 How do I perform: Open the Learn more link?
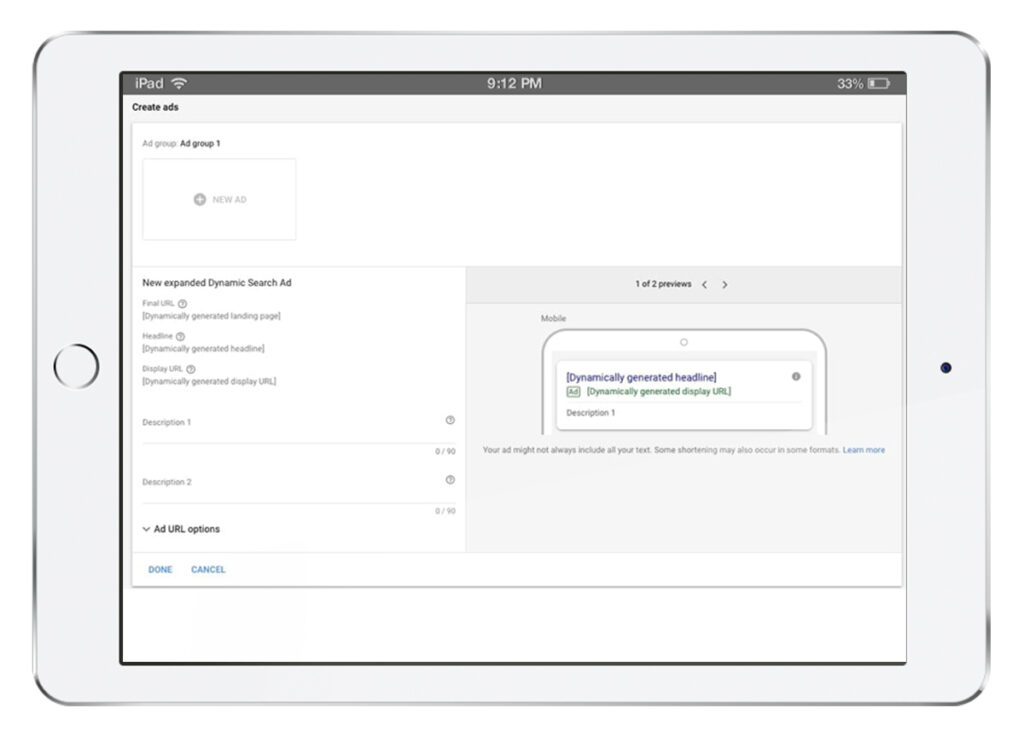(x=863, y=450)
